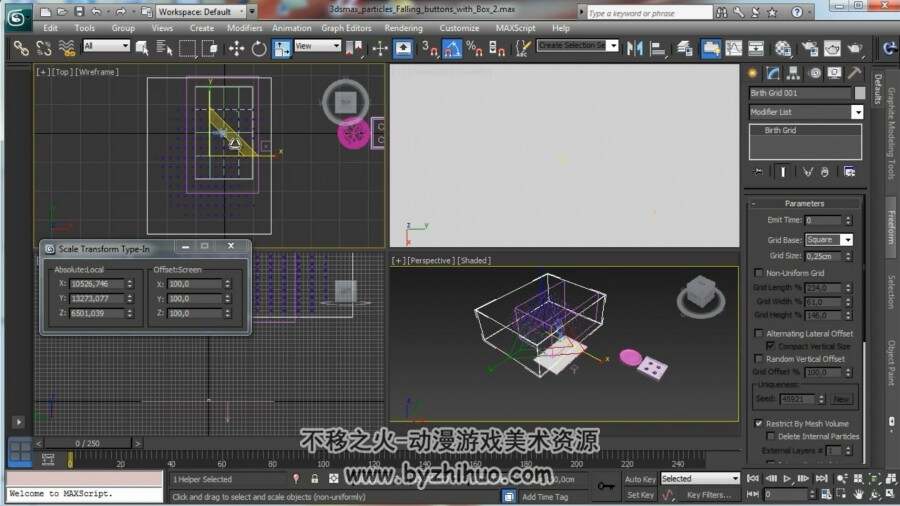
Task: Toggle the Set Key button
Action: tap(640, 495)
